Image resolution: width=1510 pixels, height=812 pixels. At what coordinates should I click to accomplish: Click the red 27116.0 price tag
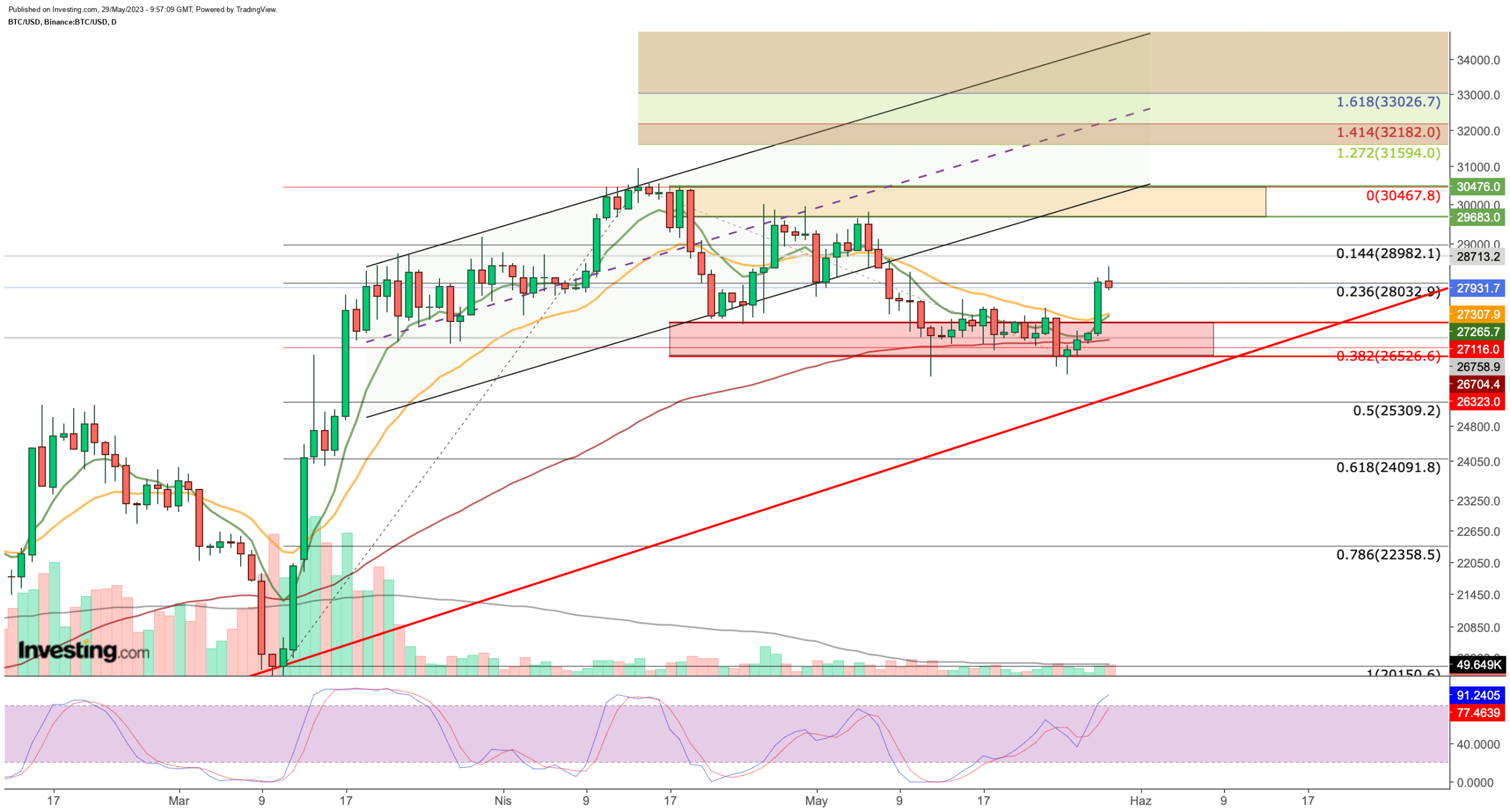click(1477, 349)
